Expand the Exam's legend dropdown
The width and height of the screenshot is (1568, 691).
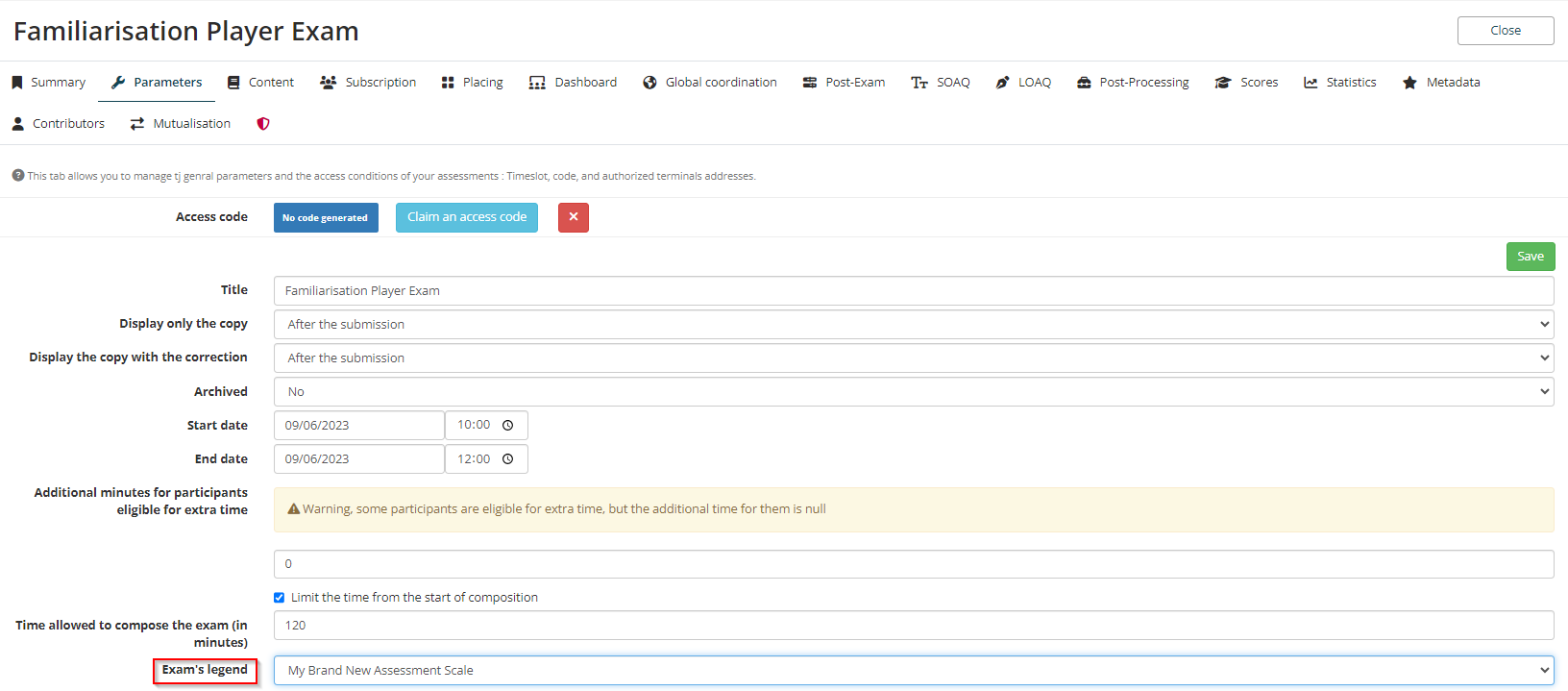click(913, 671)
